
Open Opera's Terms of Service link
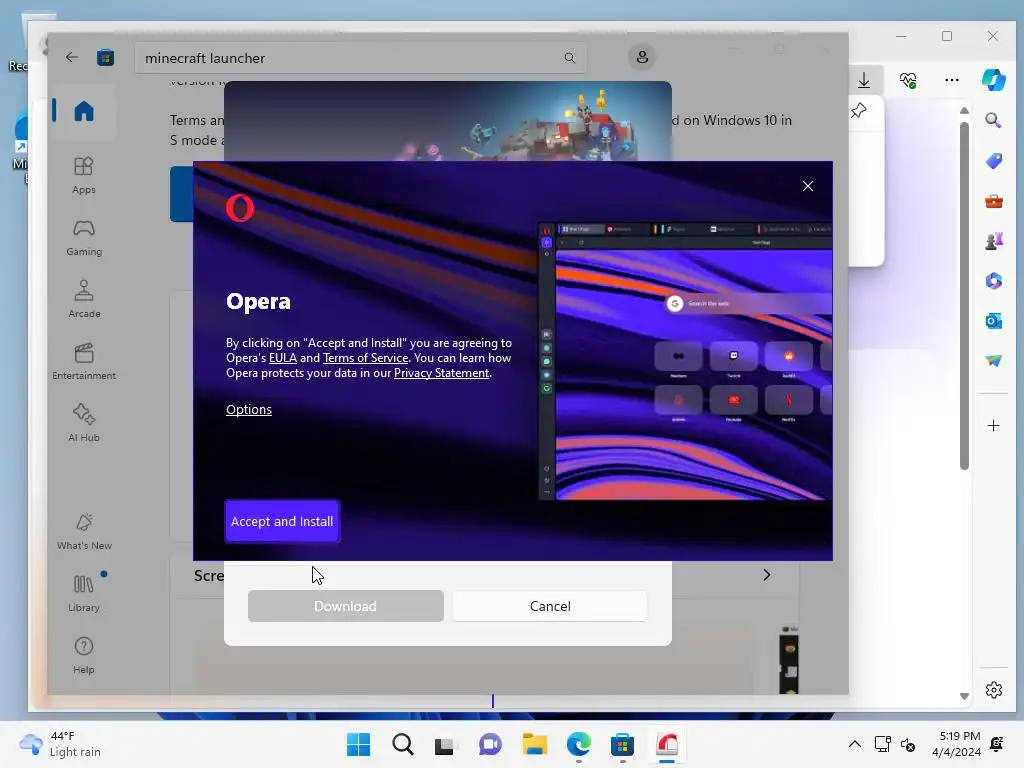[365, 358]
